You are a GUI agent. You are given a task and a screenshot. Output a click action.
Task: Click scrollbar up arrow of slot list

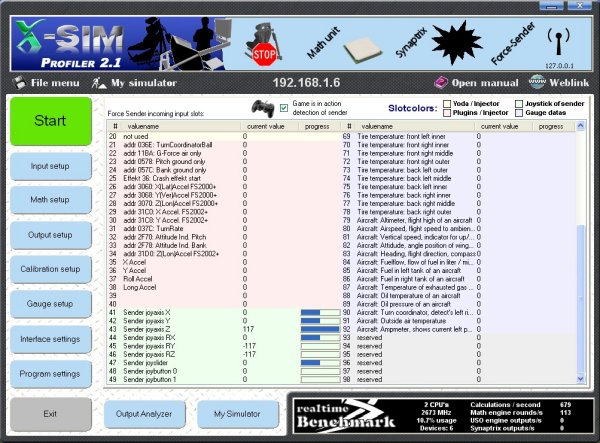pos(580,126)
